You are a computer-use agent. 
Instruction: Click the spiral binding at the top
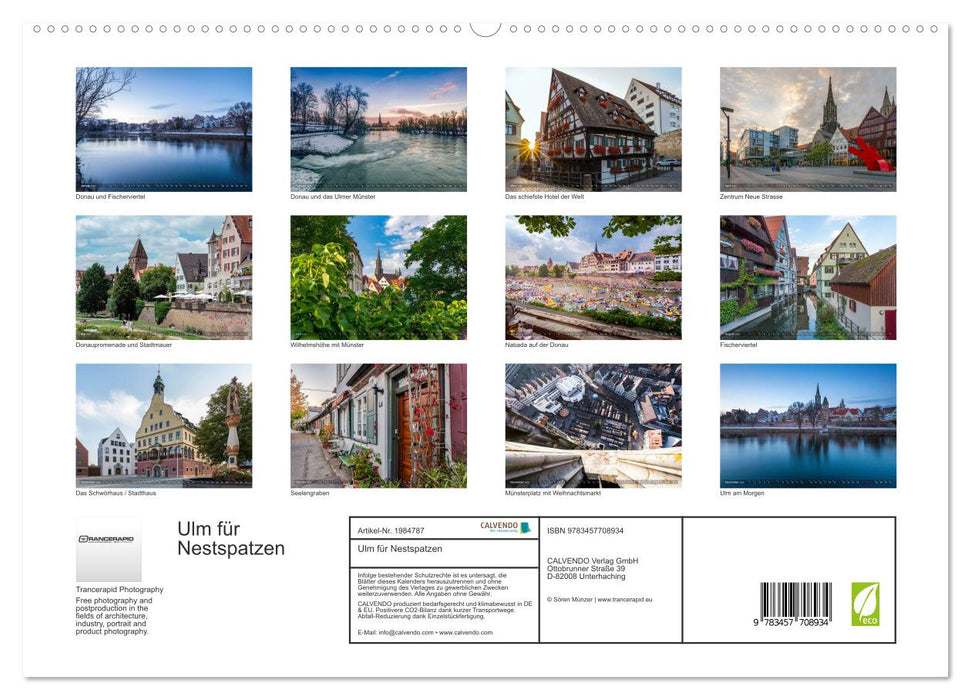click(485, 28)
